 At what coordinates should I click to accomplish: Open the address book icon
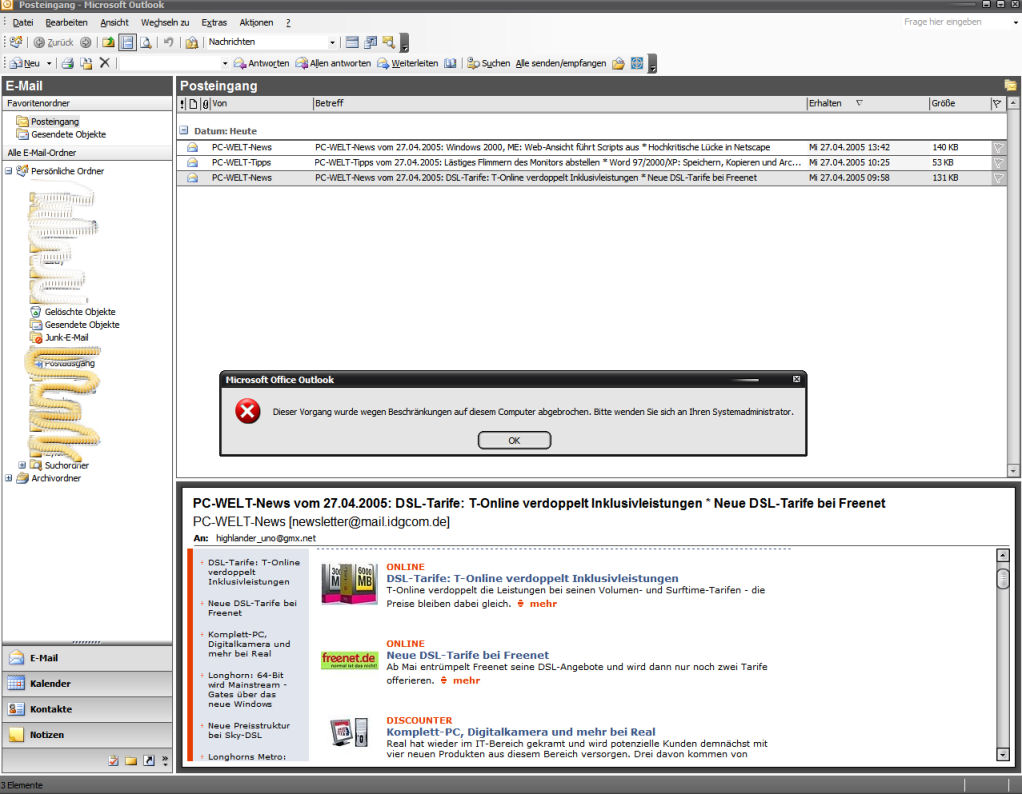pos(450,63)
